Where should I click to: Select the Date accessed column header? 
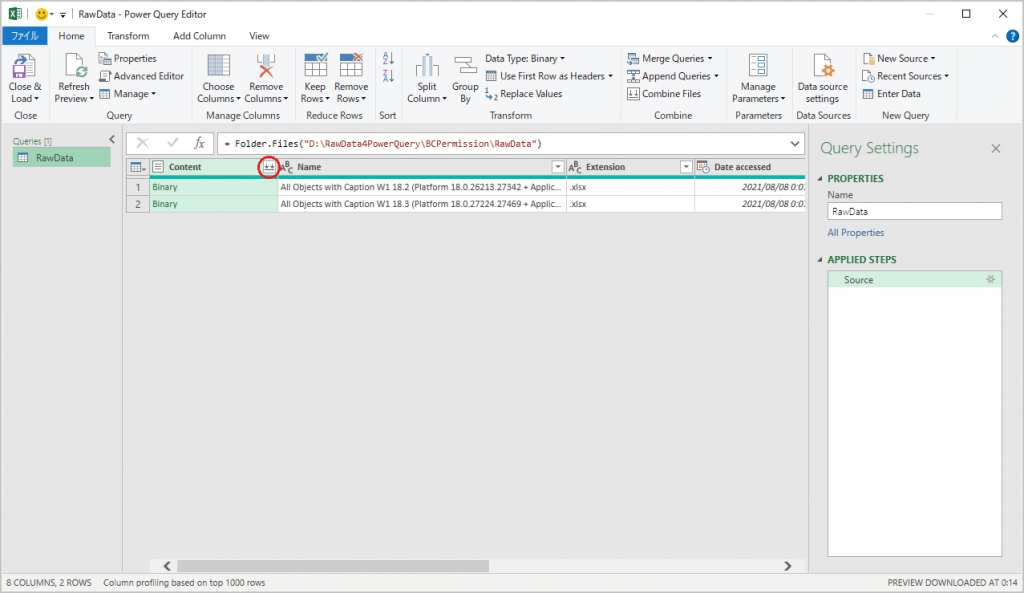[x=750, y=167]
